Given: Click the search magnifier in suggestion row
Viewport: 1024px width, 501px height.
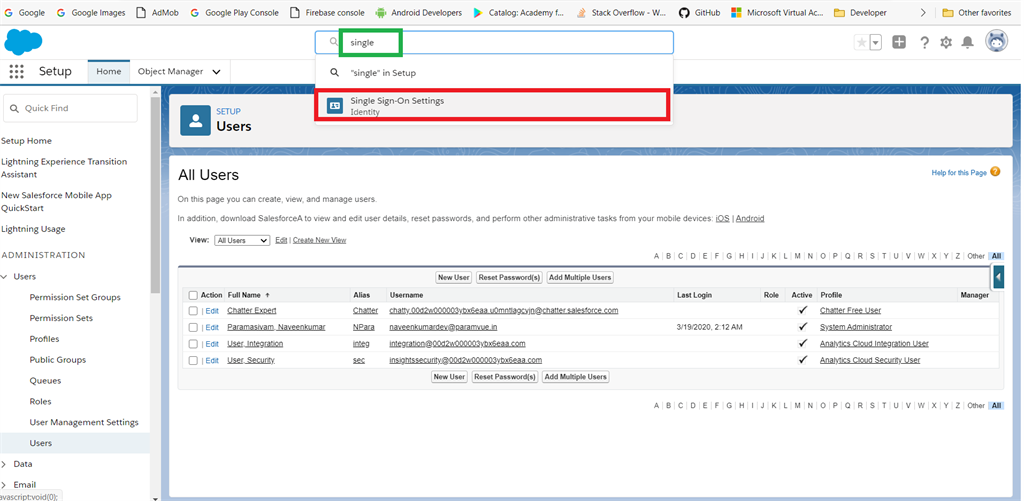Looking at the screenshot, I should coord(334,73).
